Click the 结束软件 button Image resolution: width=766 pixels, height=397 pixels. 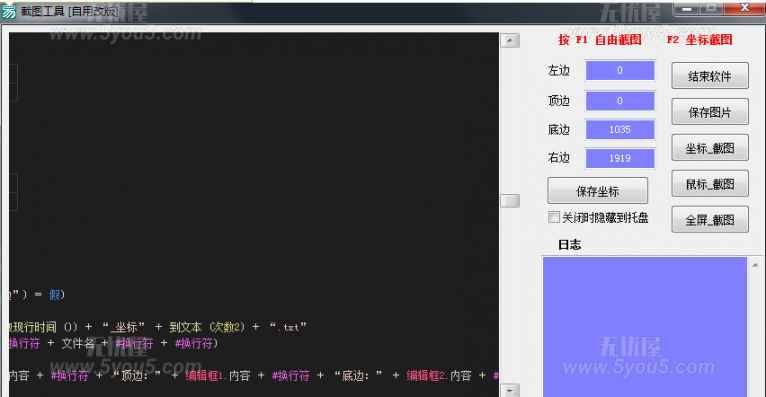tap(710, 76)
